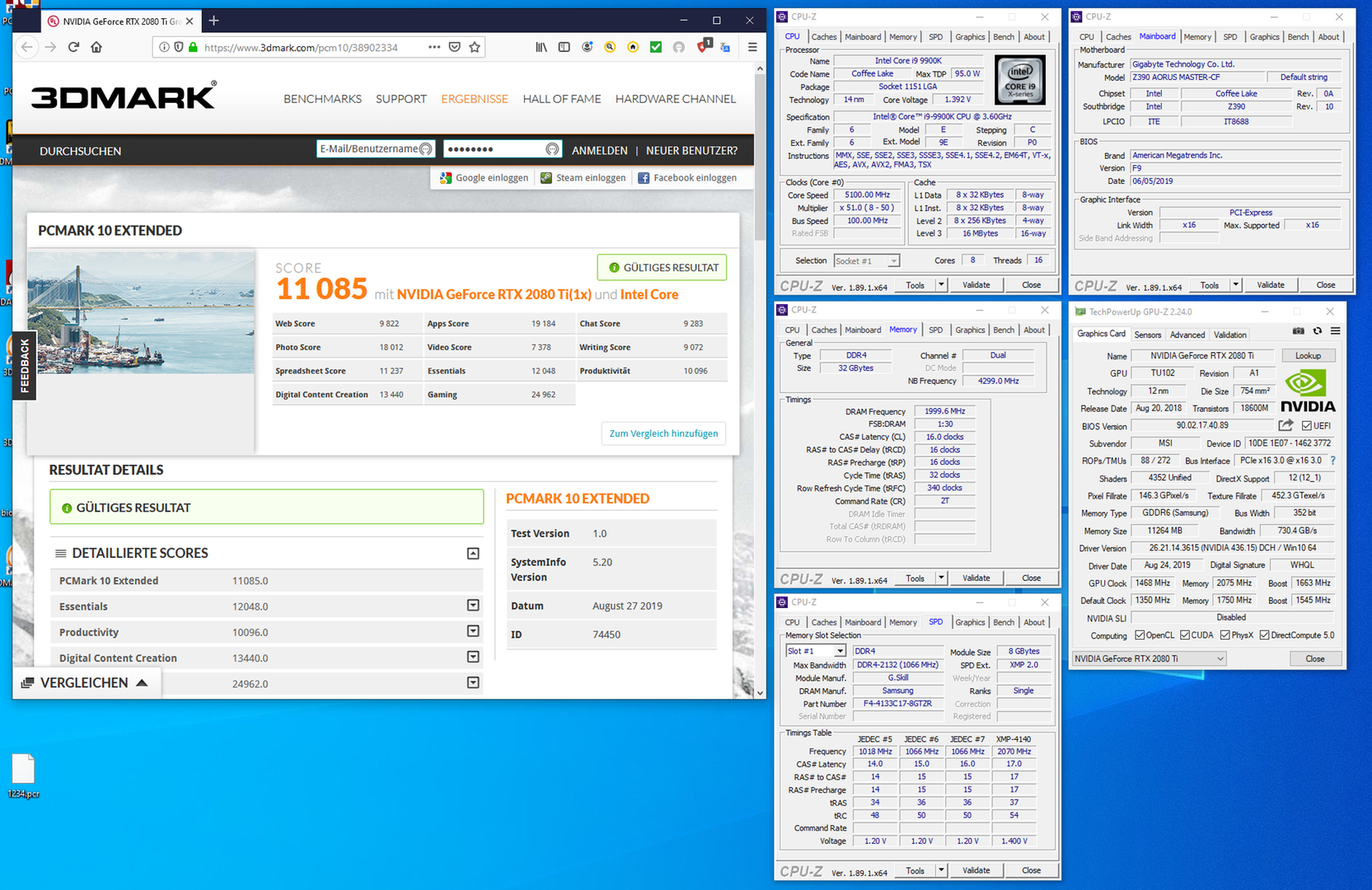Open Hall of Fame menu item
The width and height of the screenshot is (1372, 890).
pos(562,99)
